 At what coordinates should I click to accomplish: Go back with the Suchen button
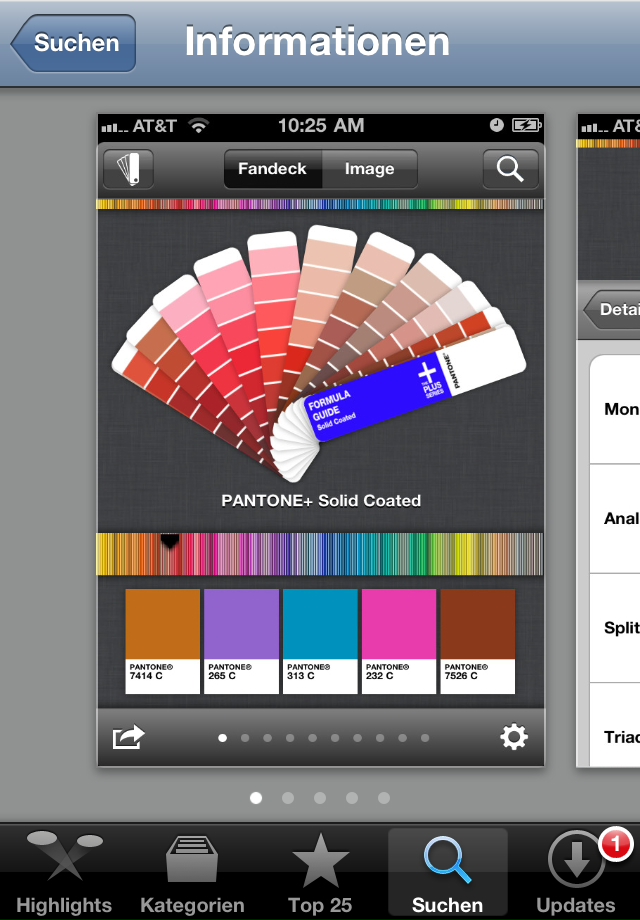tap(74, 43)
